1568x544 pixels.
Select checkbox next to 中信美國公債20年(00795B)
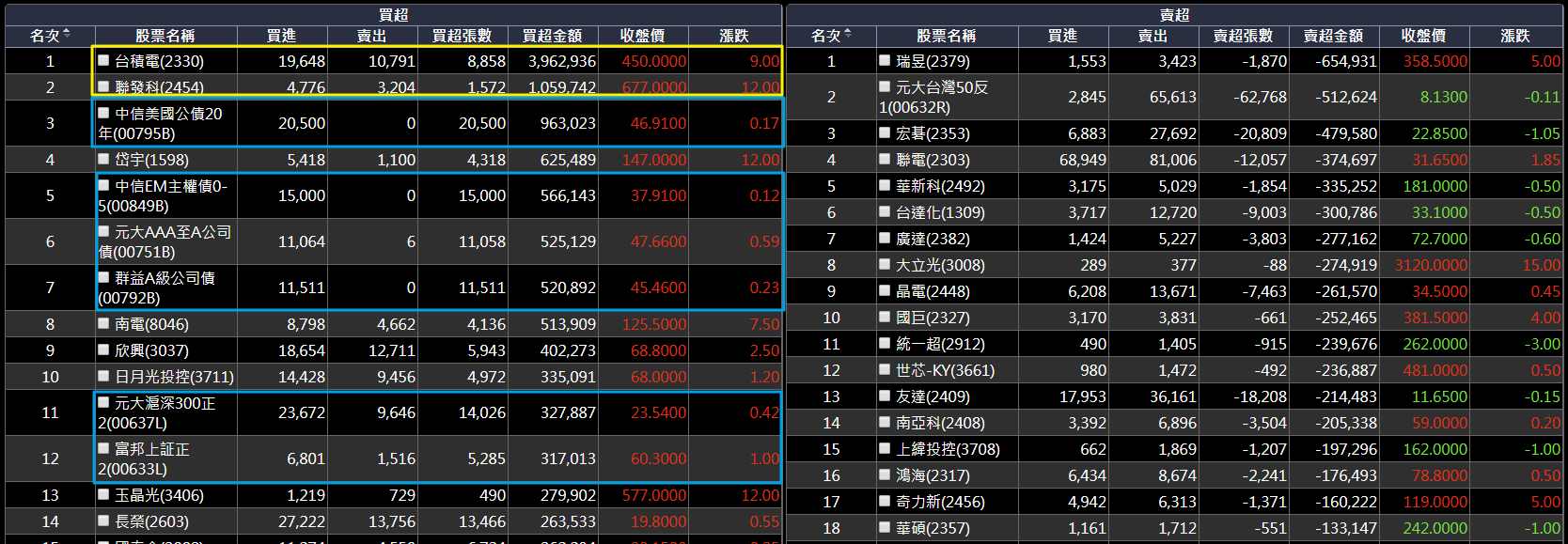pos(104,113)
